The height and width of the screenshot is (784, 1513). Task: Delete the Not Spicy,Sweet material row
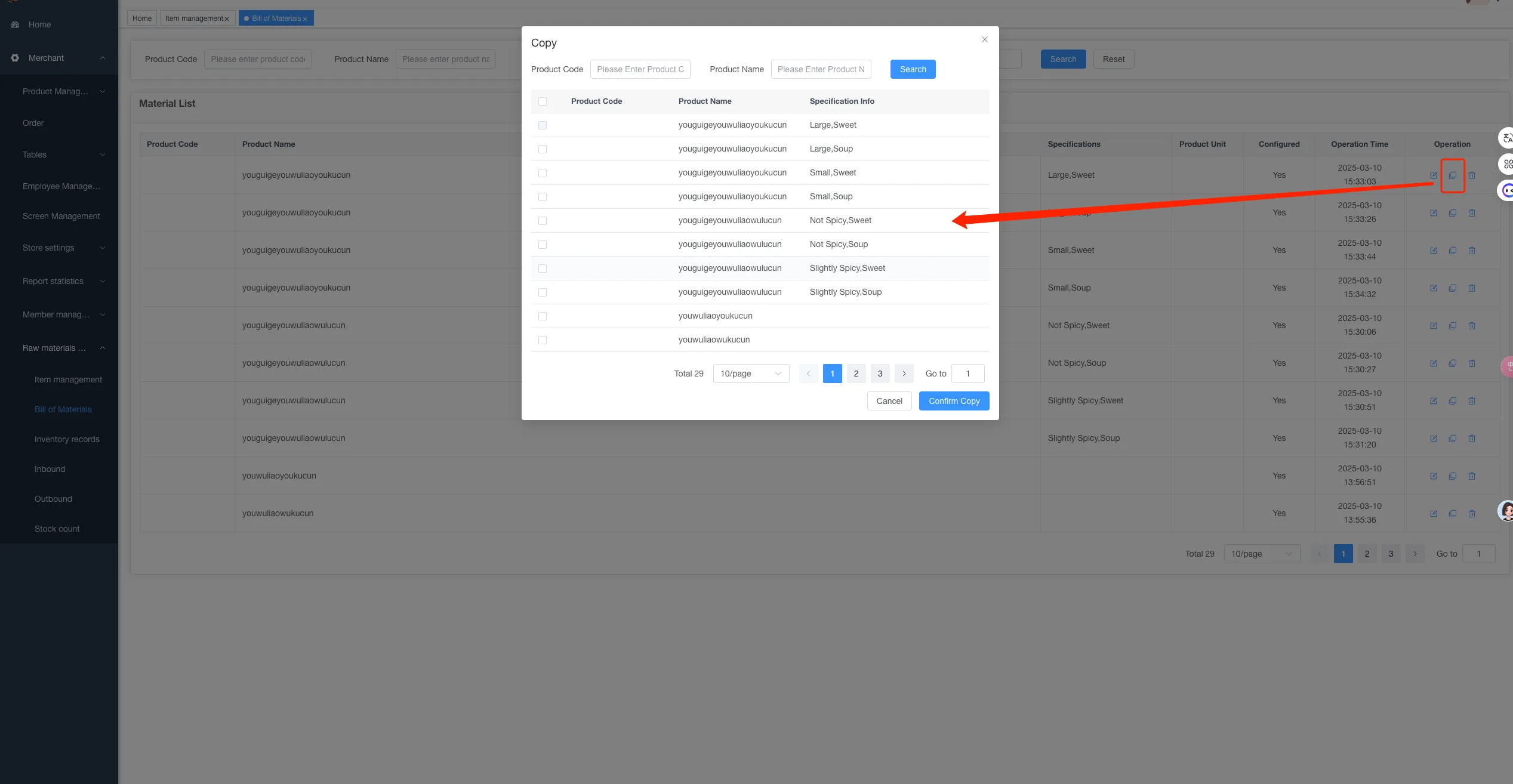1471,326
